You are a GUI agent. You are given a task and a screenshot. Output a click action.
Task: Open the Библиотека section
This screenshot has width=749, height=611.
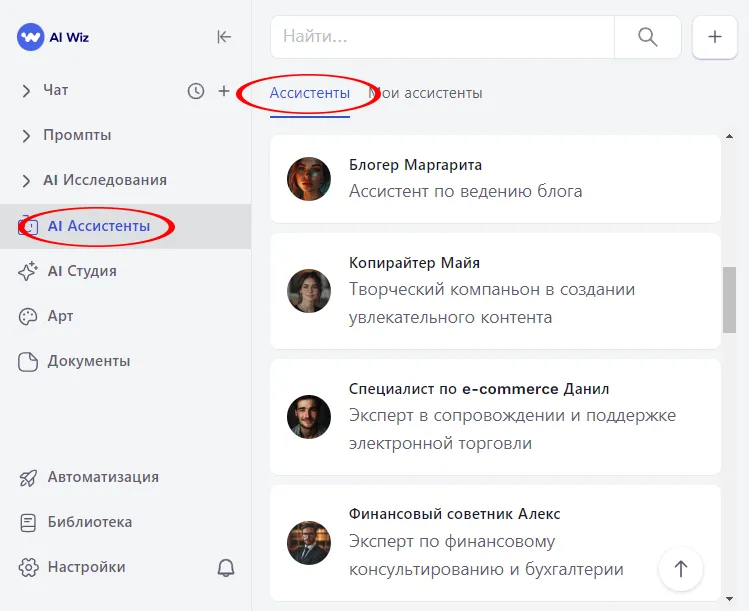pos(90,522)
